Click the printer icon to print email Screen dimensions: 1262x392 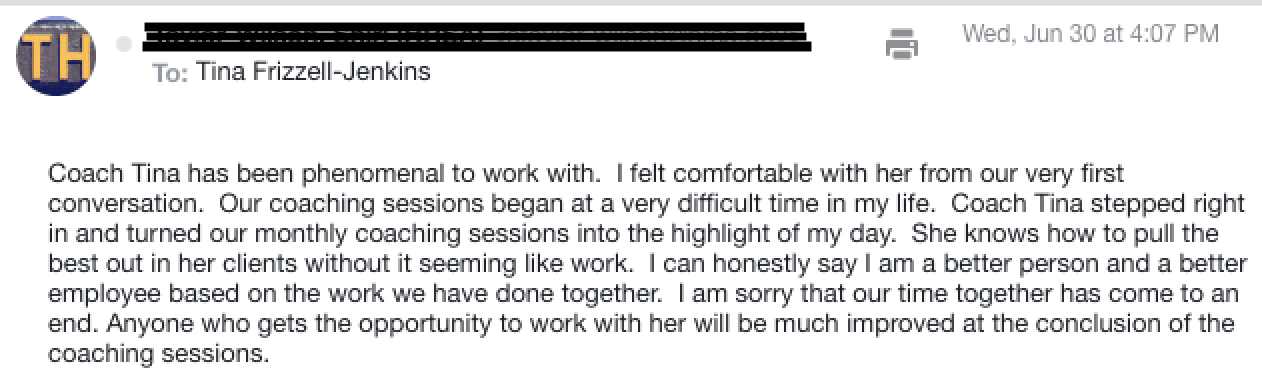coord(902,45)
